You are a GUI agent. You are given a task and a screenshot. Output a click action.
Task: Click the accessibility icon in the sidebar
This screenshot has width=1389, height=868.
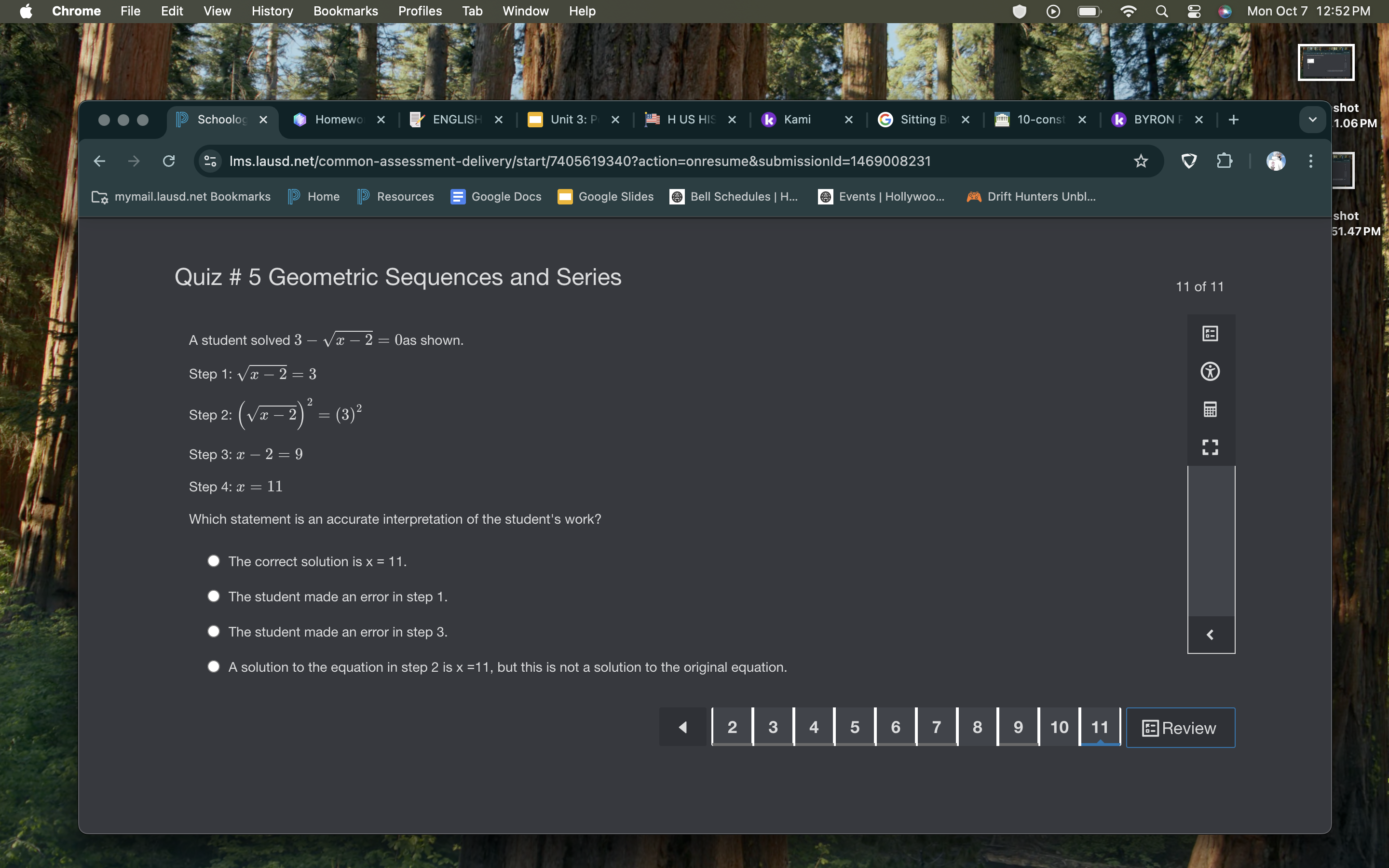click(x=1210, y=371)
